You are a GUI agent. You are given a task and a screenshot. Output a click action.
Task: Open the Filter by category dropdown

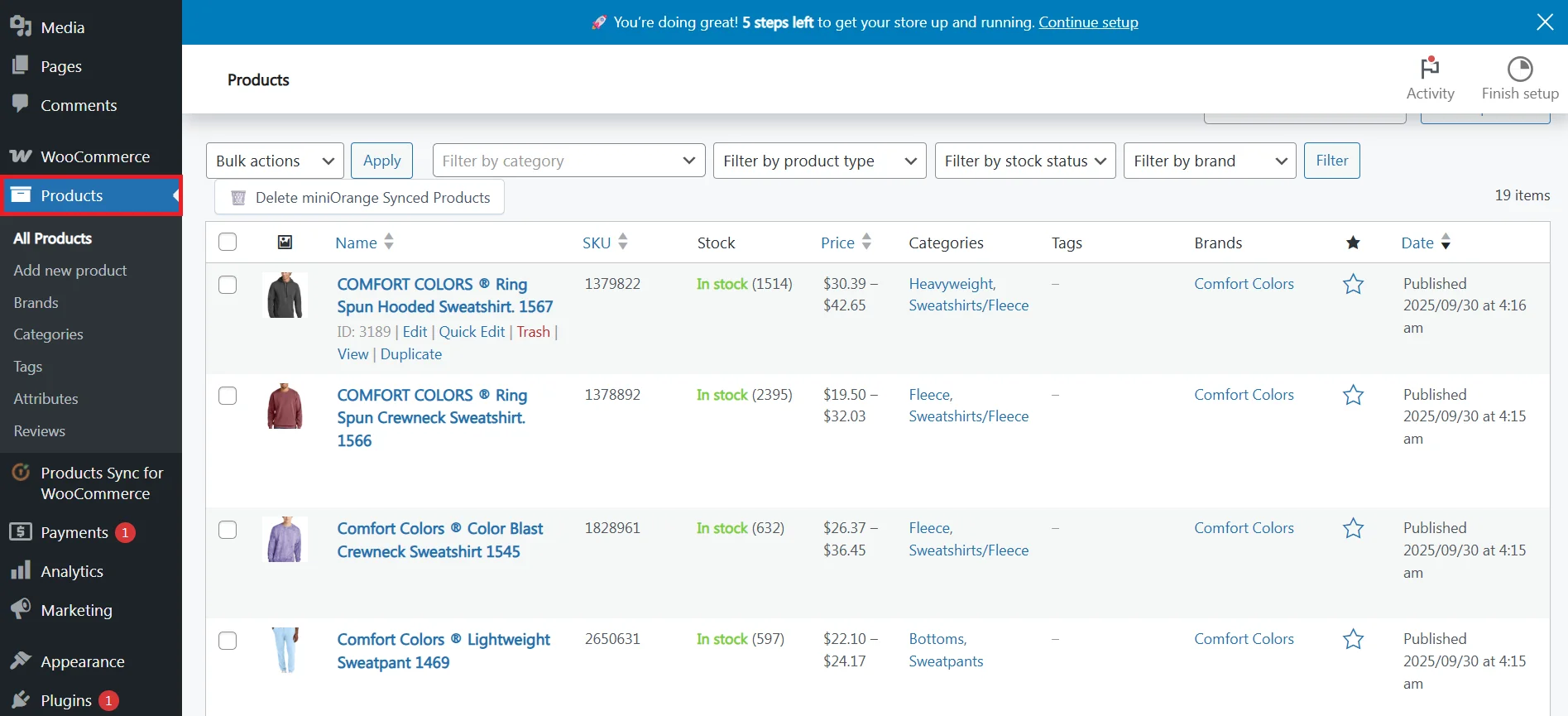point(568,161)
